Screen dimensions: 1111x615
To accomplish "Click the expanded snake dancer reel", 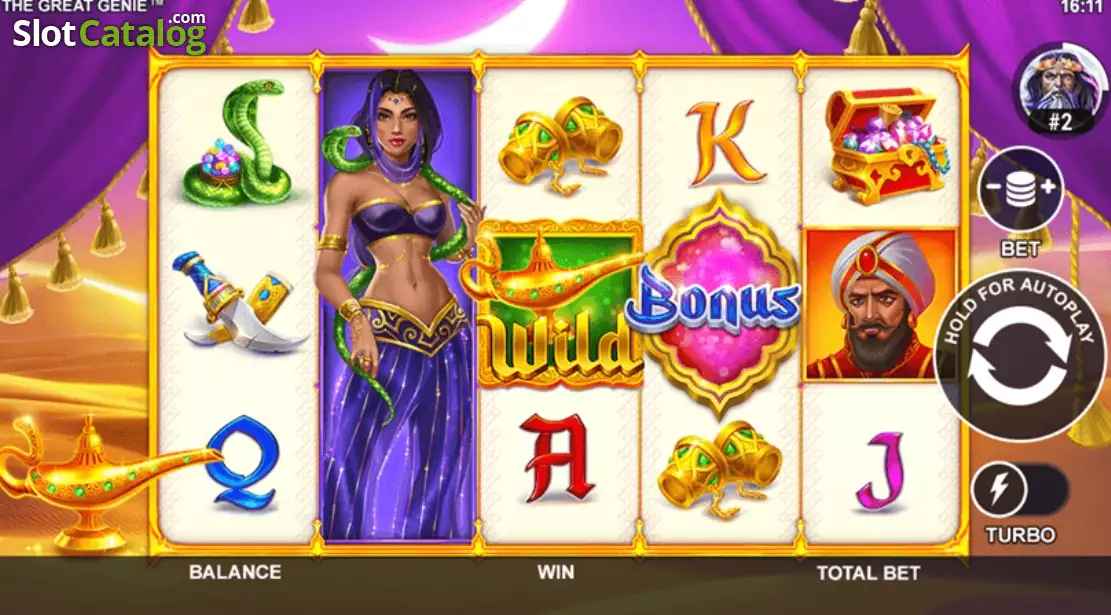I will [397, 305].
